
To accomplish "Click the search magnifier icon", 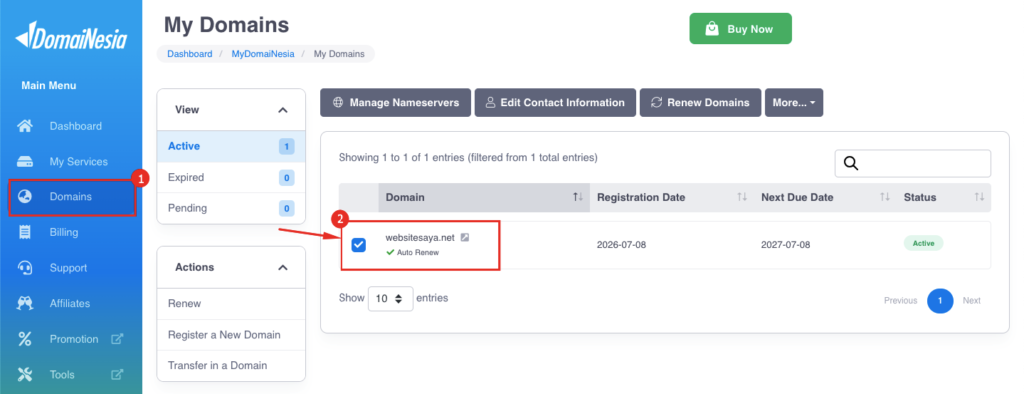I will (x=850, y=163).
